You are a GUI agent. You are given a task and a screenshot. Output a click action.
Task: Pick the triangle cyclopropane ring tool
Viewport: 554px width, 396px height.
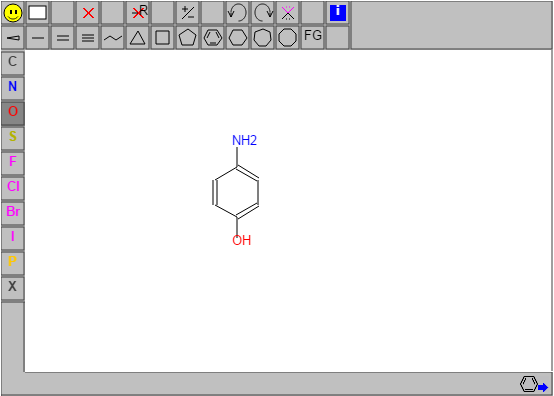137,37
